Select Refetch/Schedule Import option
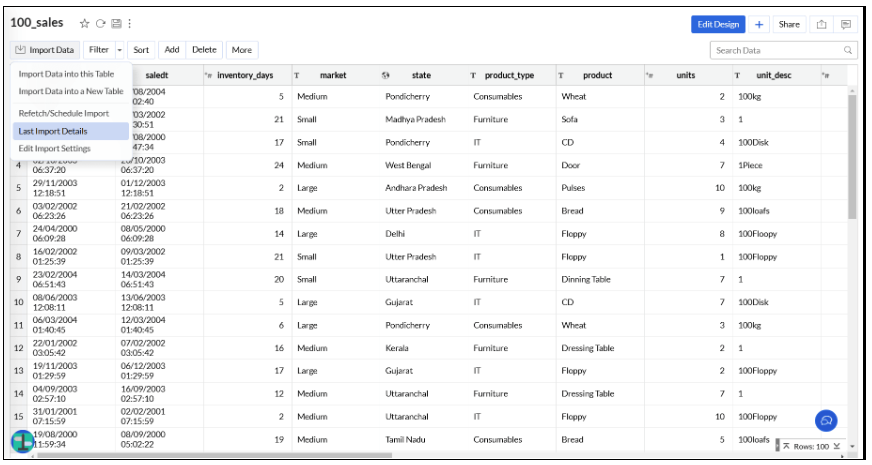This screenshot has width=872, height=465. (x=64, y=113)
